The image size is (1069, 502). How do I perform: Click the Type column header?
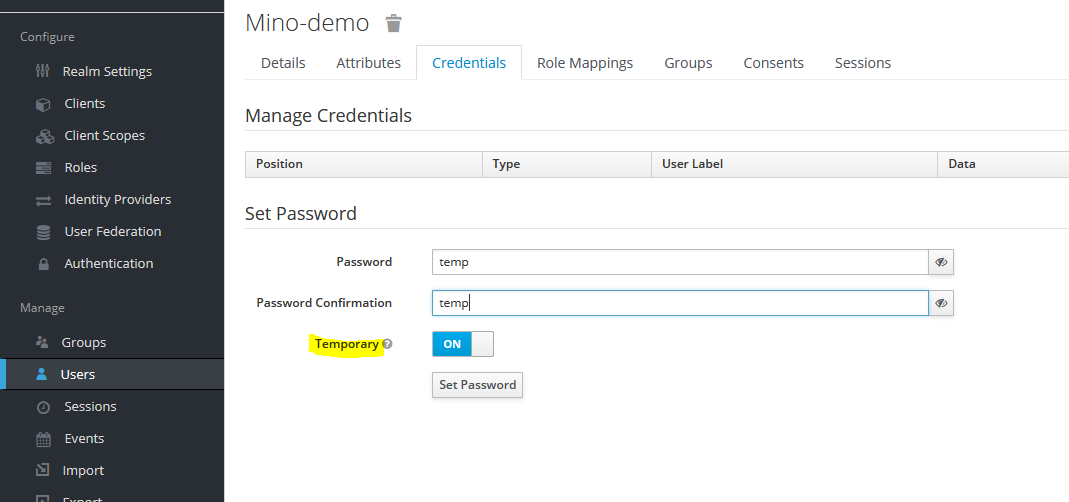(567, 164)
